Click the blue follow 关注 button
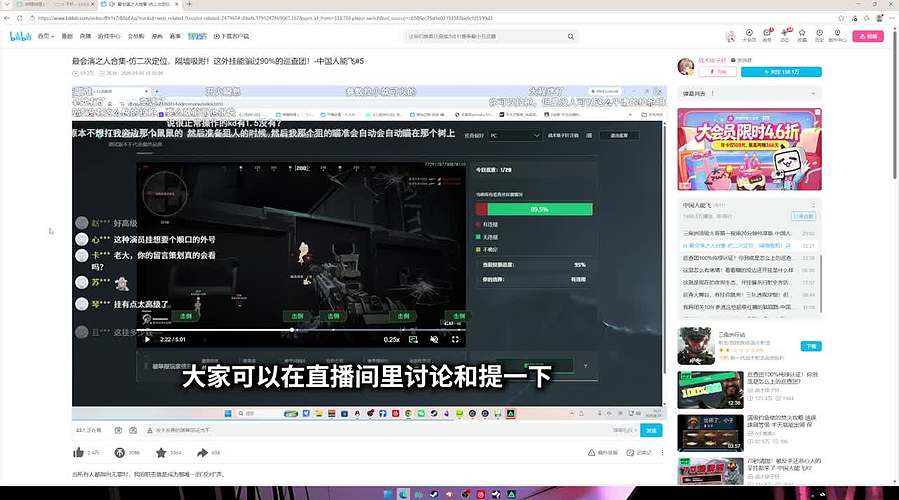The width and height of the screenshot is (899, 500). 781,72
